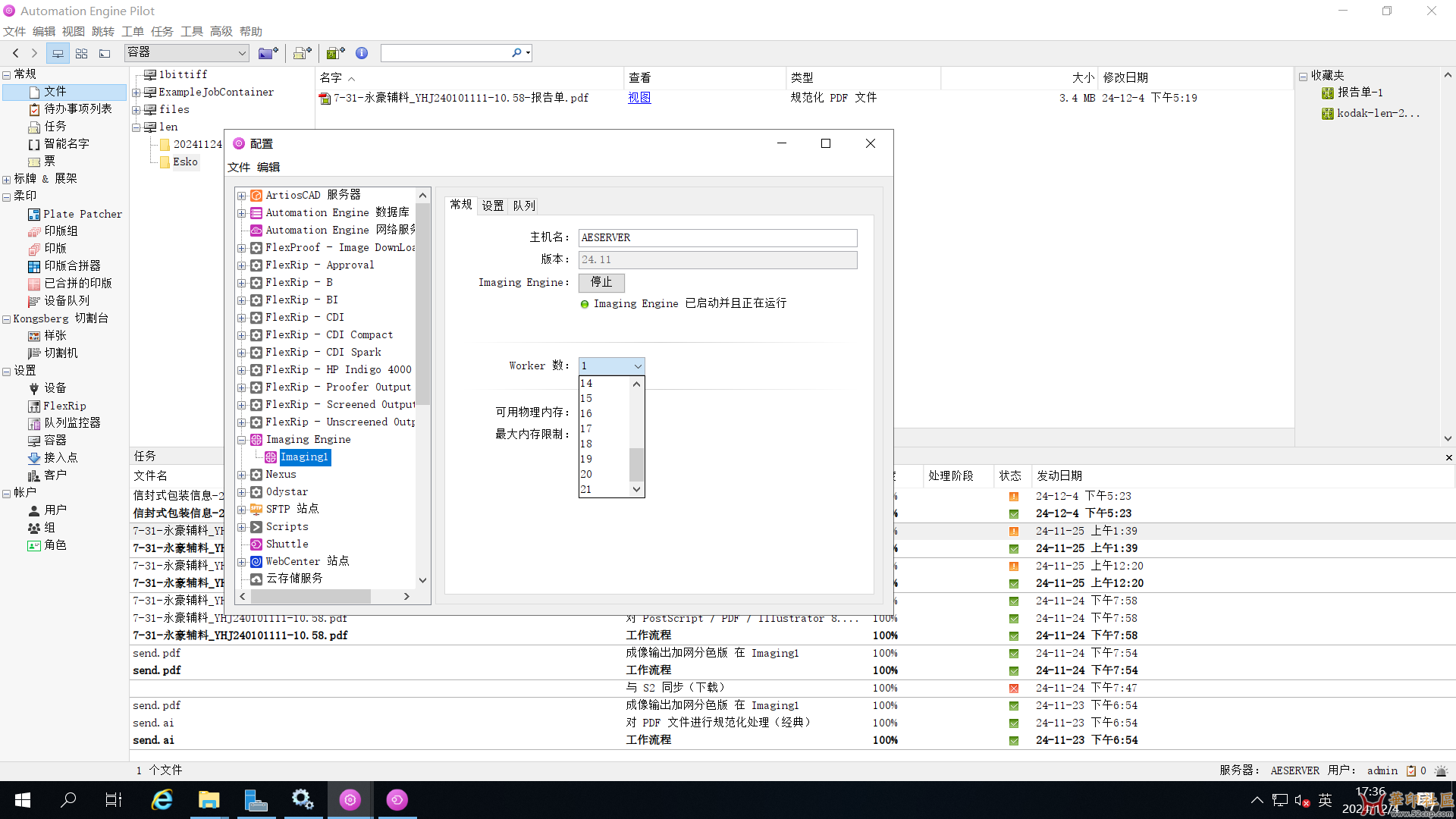Open the 文件 menu in Pilot menu bar
This screenshot has height=819, width=1456.
pos(14,31)
